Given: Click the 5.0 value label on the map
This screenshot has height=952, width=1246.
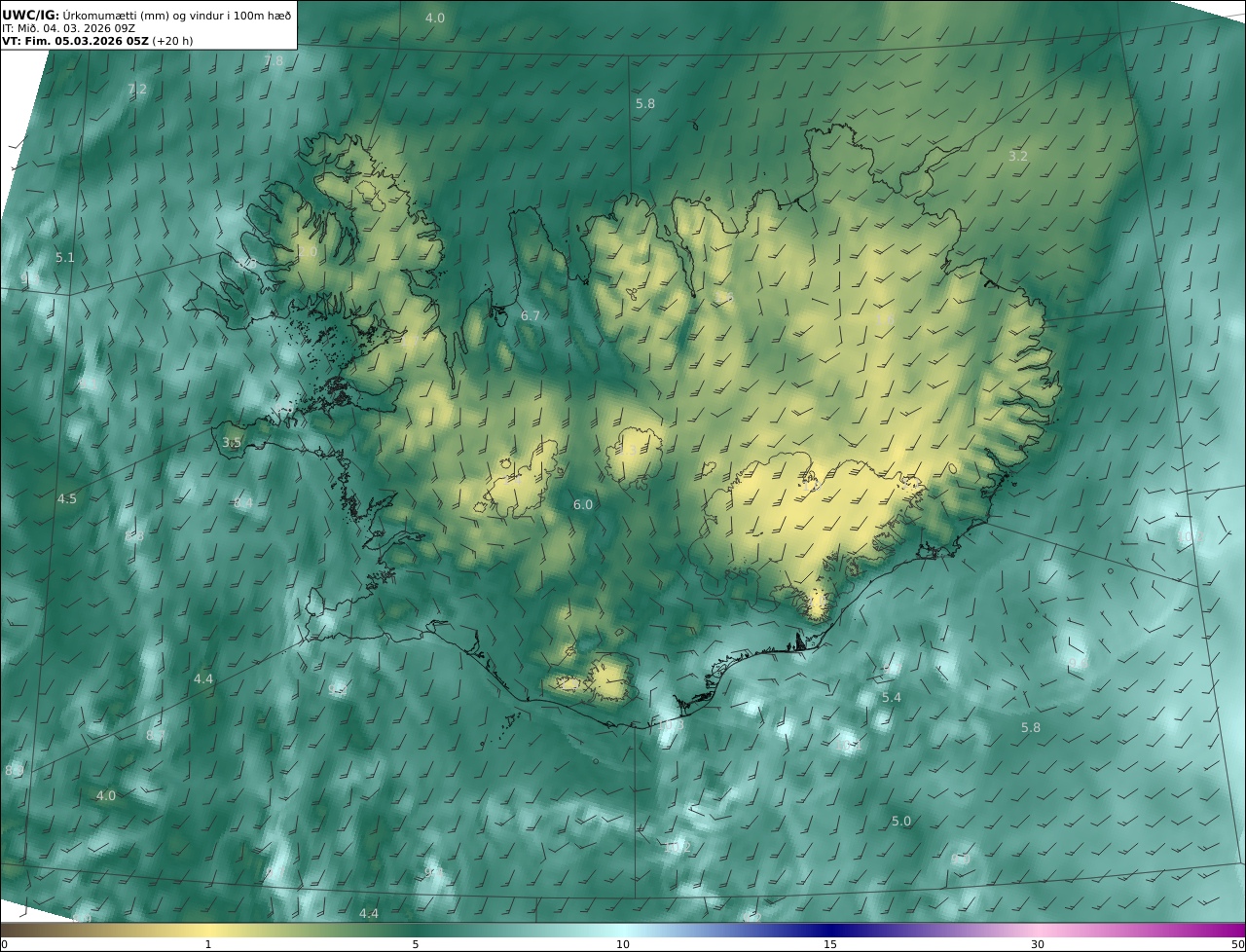Looking at the screenshot, I should click(x=900, y=821).
